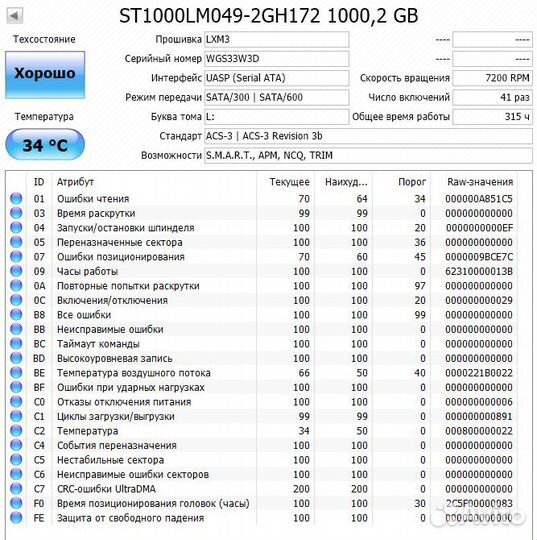Select the Таймаут команды attribute name

point(98,344)
